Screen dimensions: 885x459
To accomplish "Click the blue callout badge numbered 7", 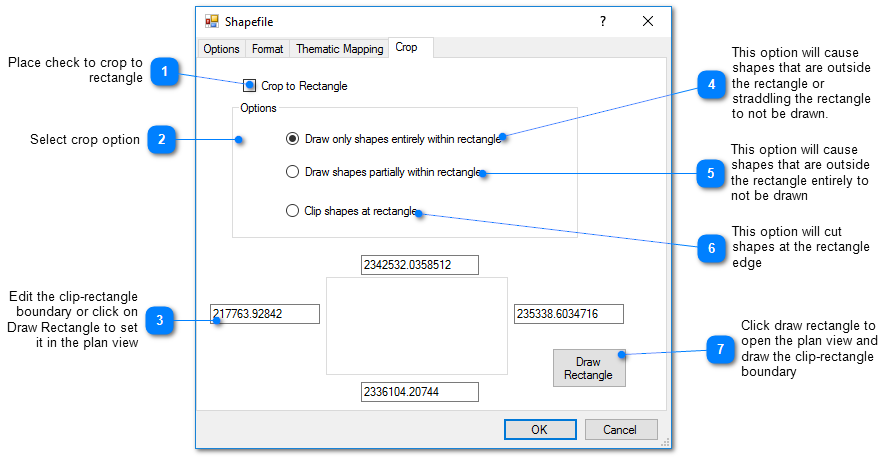I will coord(720,349).
